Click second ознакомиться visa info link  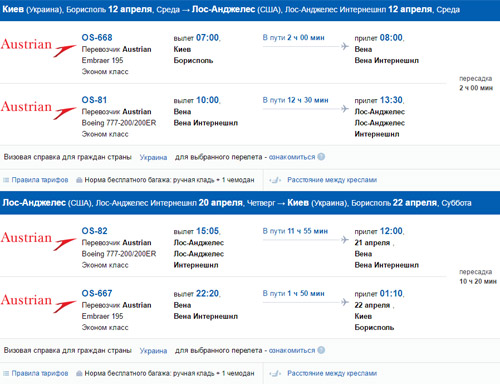click(292, 350)
